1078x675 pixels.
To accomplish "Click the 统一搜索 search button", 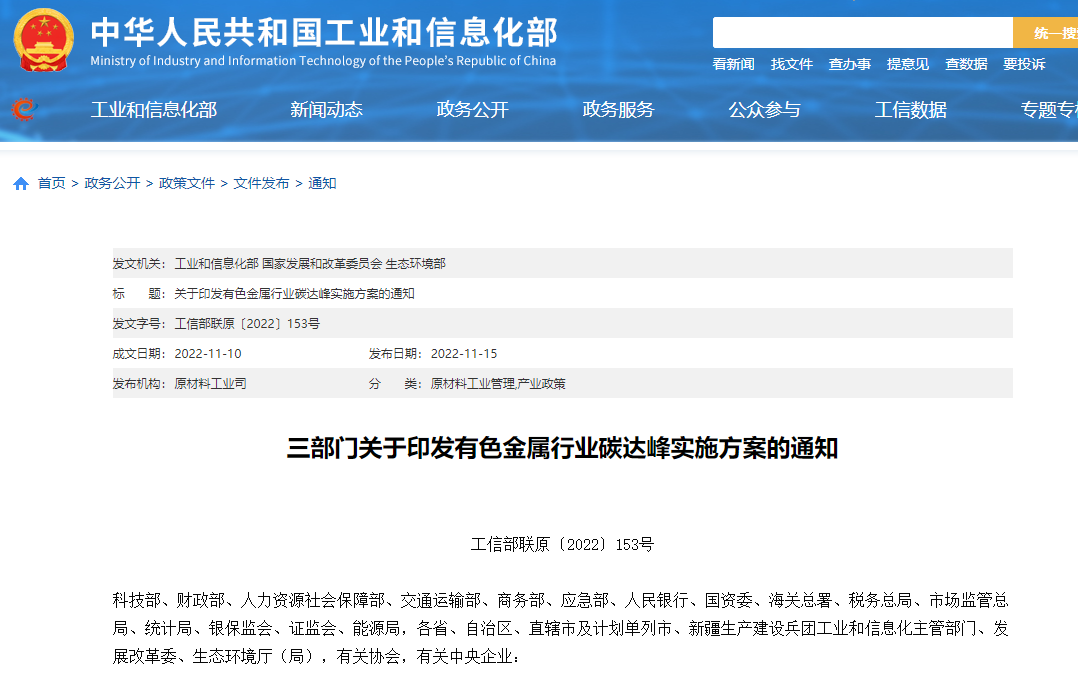I will 1046,32.
